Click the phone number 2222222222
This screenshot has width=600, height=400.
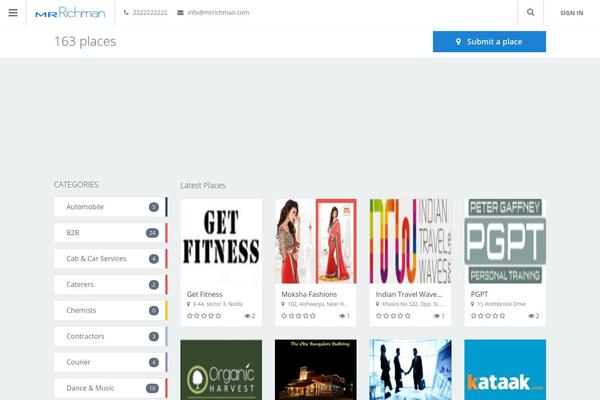coord(150,13)
